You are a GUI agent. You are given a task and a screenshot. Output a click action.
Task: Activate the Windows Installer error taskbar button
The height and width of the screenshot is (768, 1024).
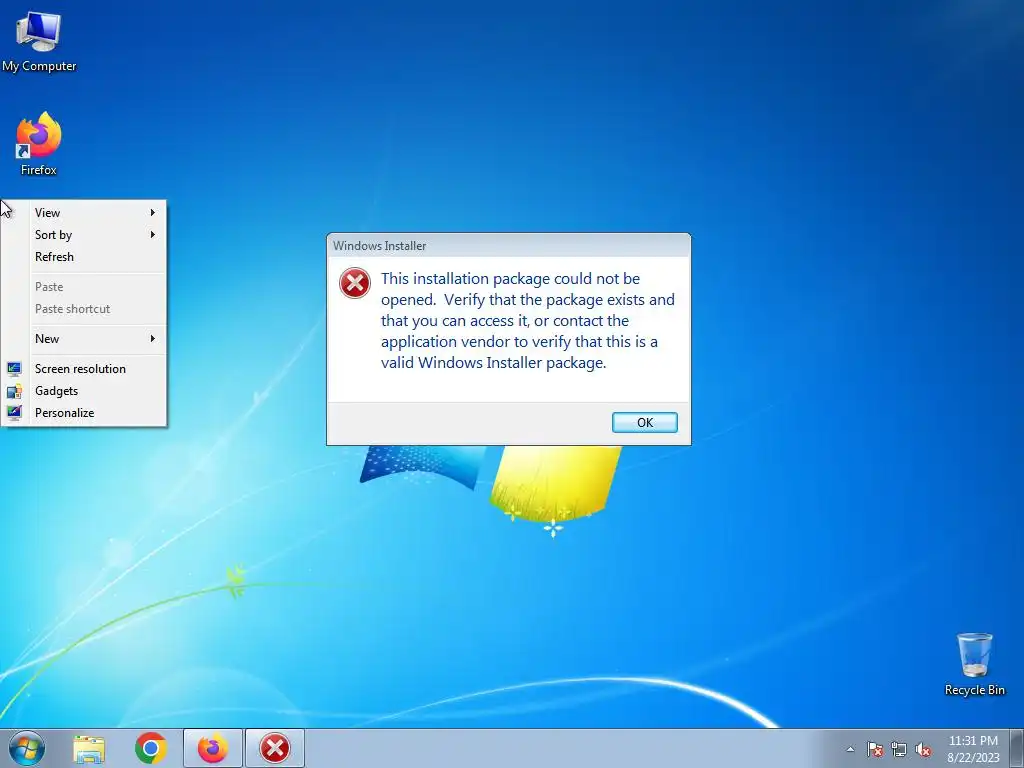(x=275, y=748)
